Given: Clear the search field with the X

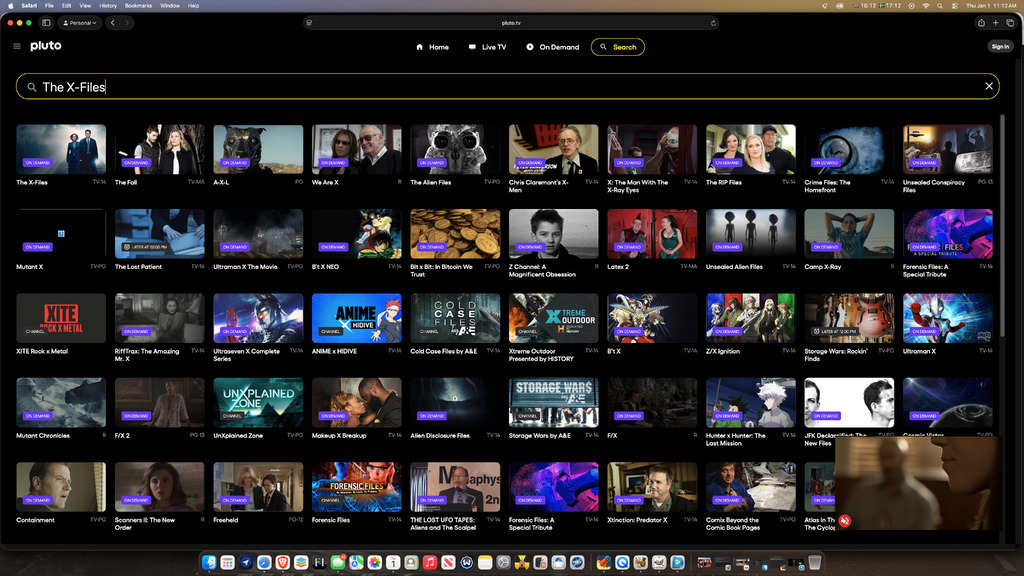Looking at the screenshot, I should pyautogui.click(x=989, y=87).
